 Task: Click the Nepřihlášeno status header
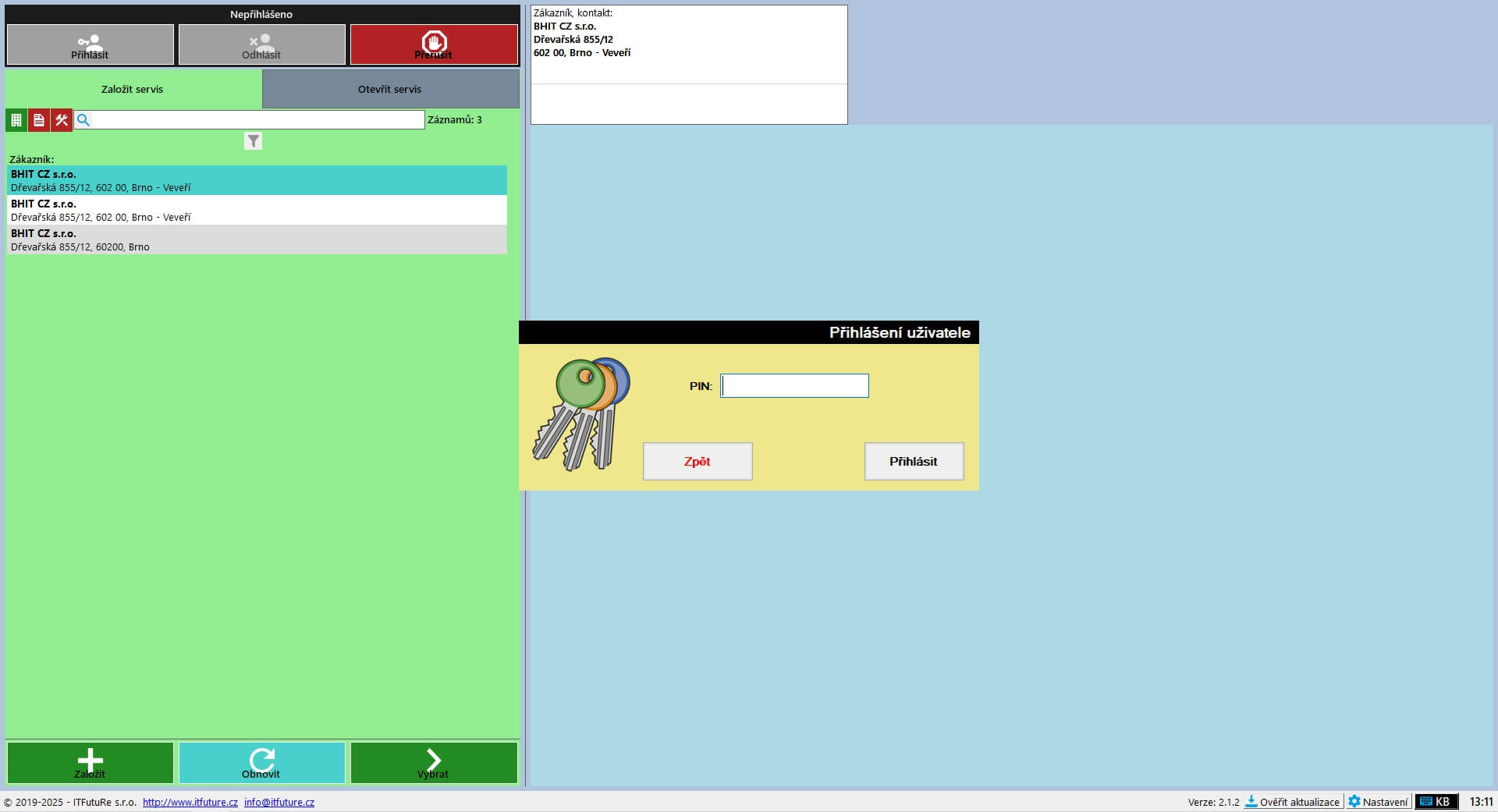point(261,14)
